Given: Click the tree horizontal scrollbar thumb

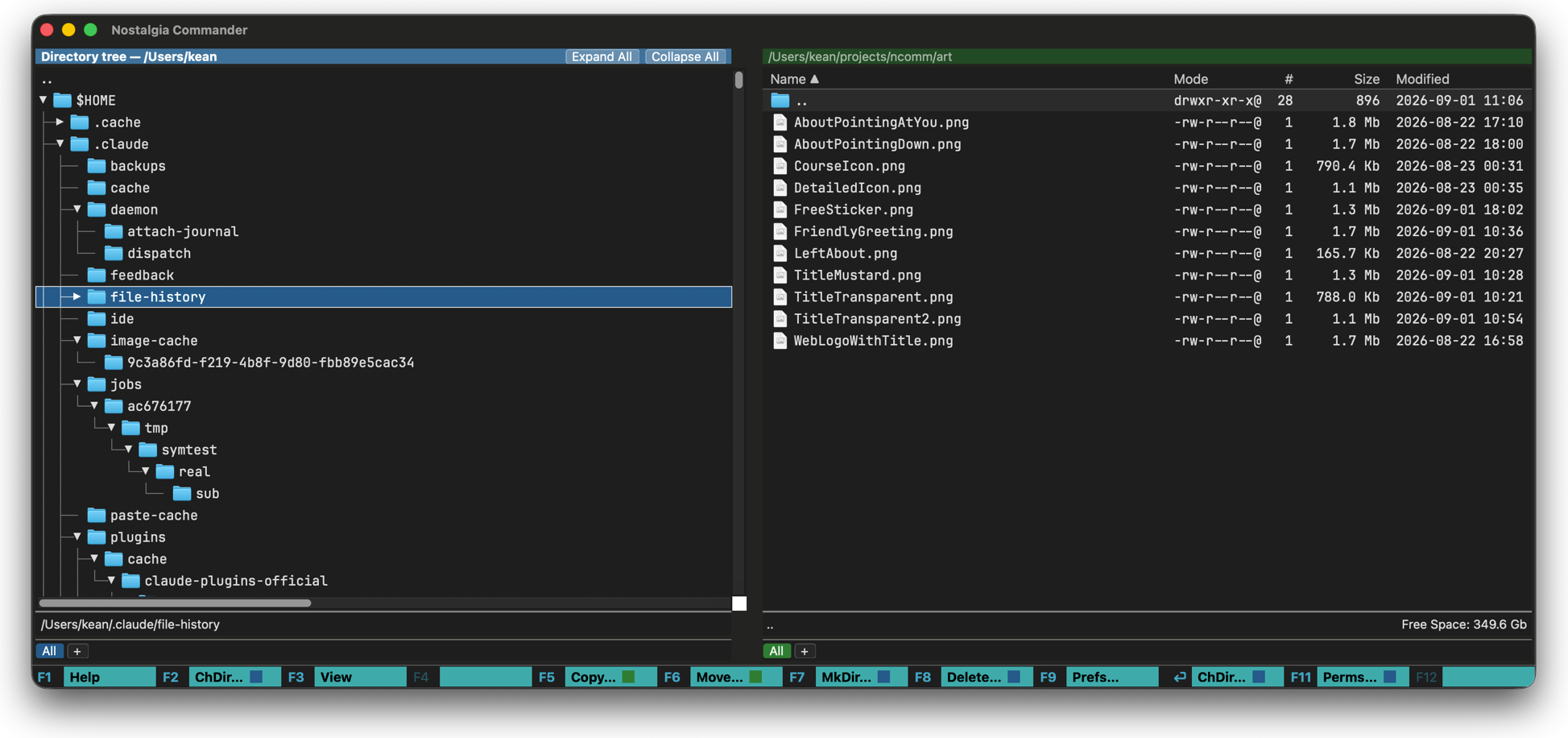Looking at the screenshot, I should pos(175,603).
